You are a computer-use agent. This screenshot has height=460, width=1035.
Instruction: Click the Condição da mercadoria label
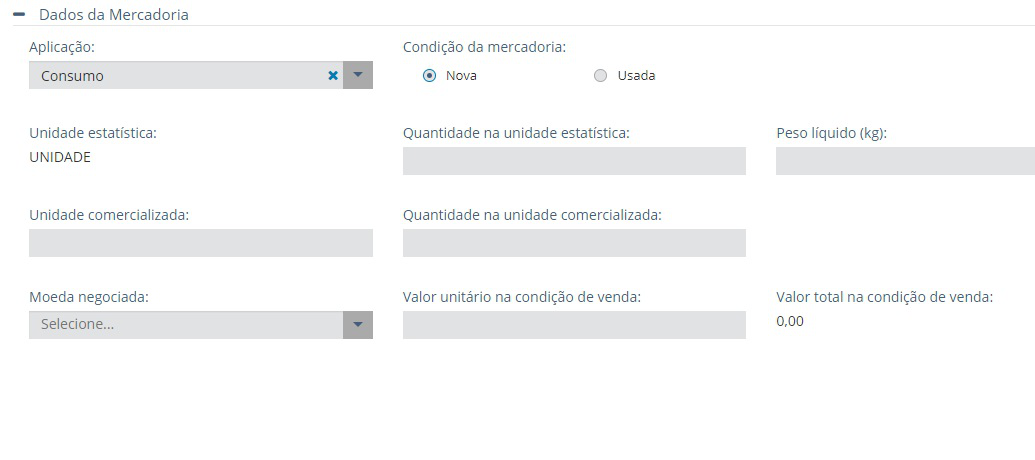click(x=484, y=47)
